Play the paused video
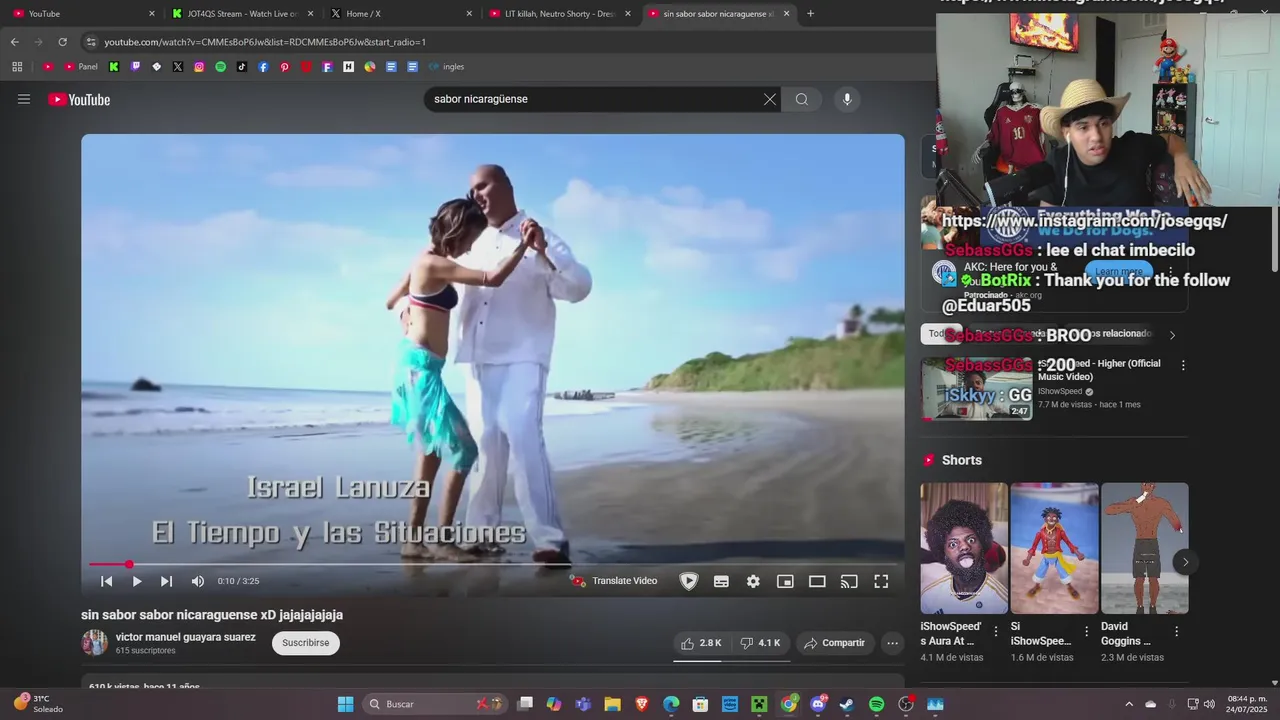1280x720 pixels. tap(137, 581)
